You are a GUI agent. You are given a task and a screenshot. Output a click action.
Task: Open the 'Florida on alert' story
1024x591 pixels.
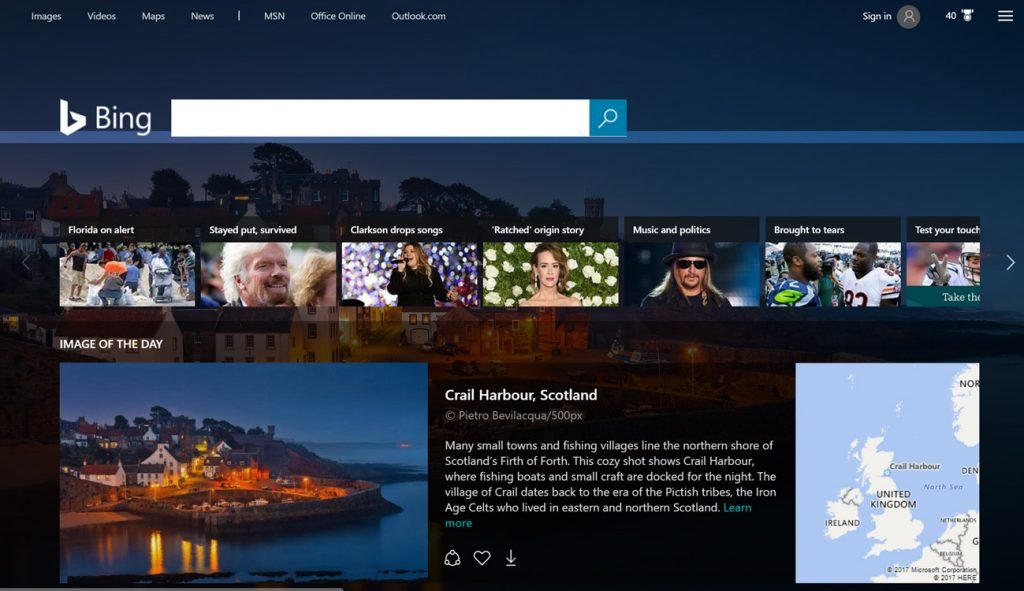127,263
